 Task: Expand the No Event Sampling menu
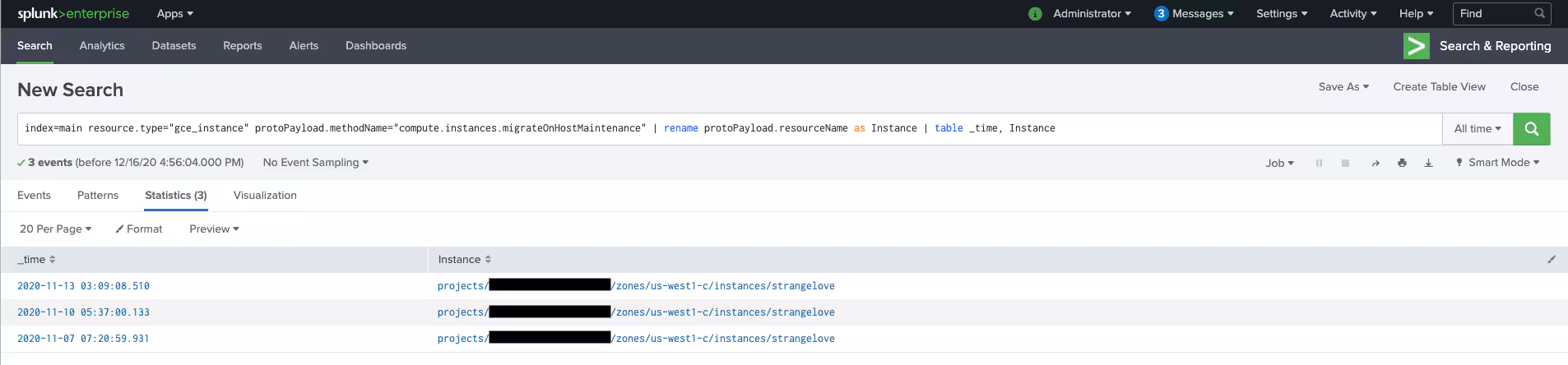(x=315, y=163)
